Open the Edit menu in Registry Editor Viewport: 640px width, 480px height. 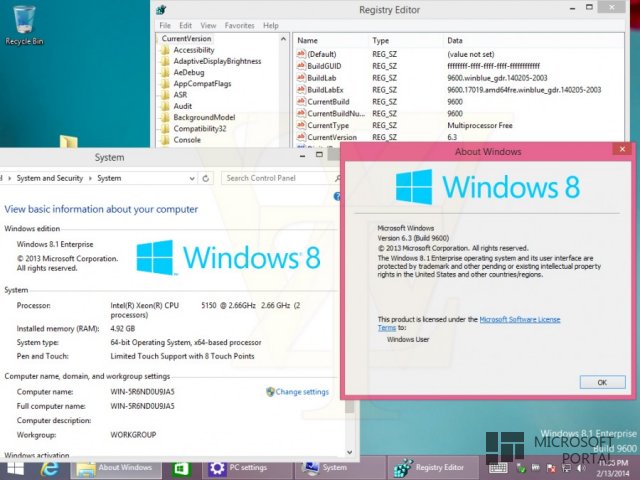(185, 25)
